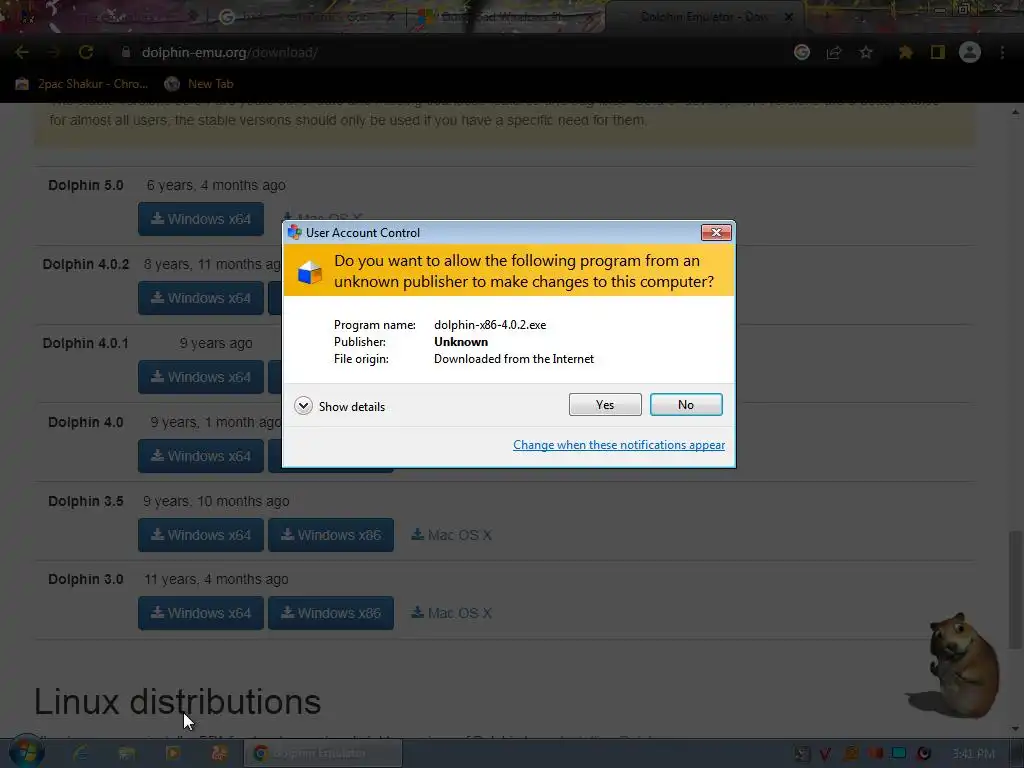The height and width of the screenshot is (768, 1024).
Task: Click the 'Unknown' publisher text
Action: pos(460,342)
